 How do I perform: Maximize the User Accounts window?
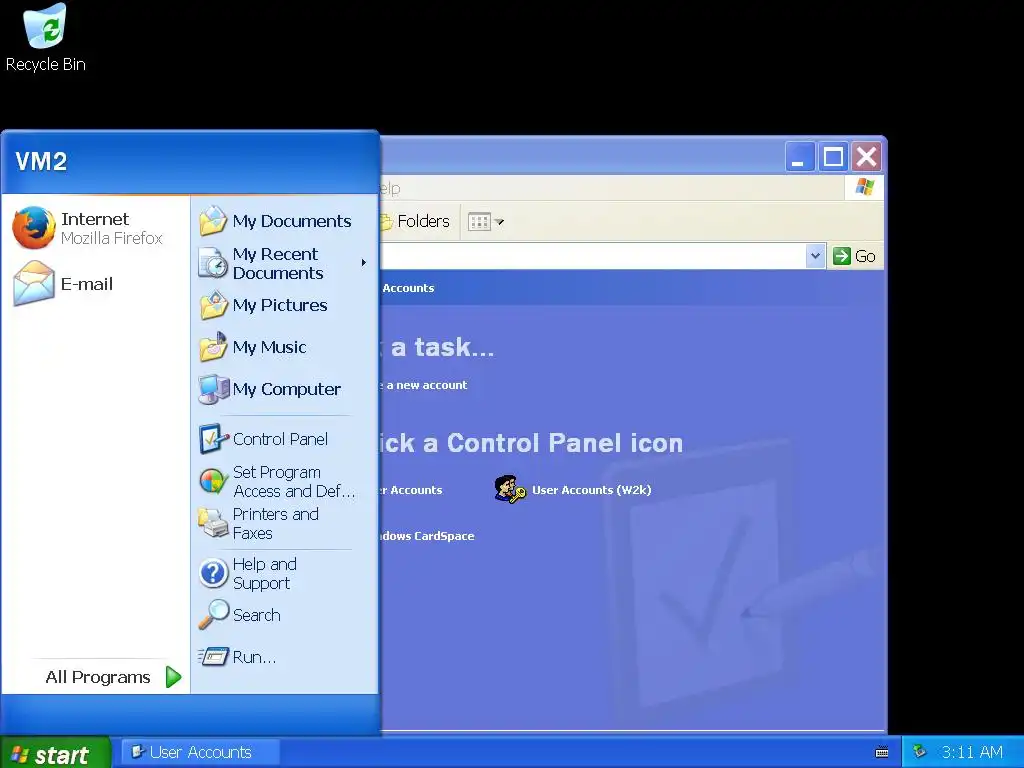(x=833, y=157)
